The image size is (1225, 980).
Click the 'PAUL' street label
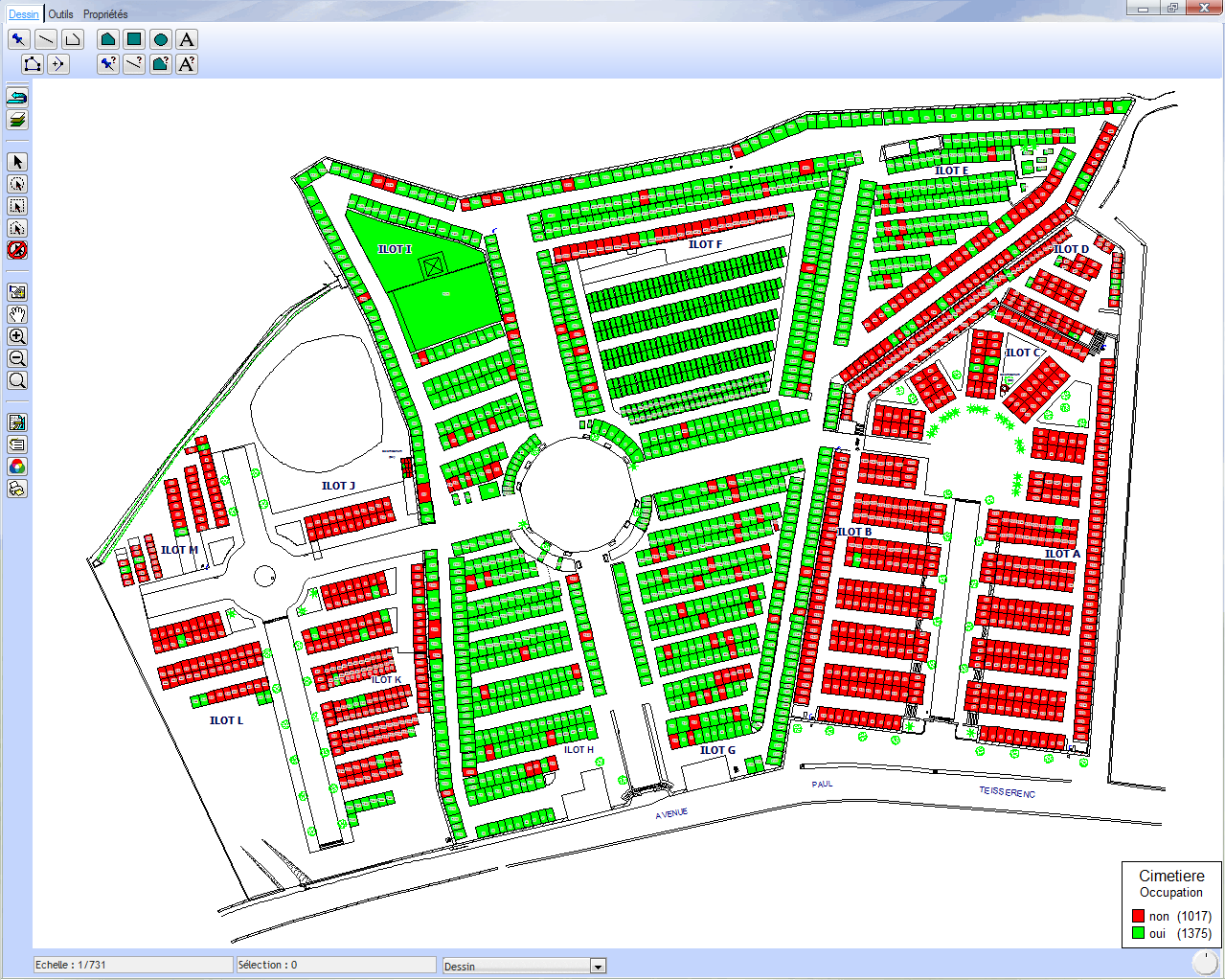[x=823, y=784]
